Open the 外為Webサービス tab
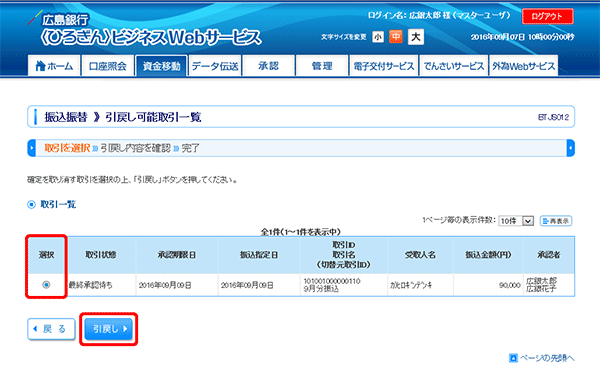The width and height of the screenshot is (600, 370). pos(523,66)
